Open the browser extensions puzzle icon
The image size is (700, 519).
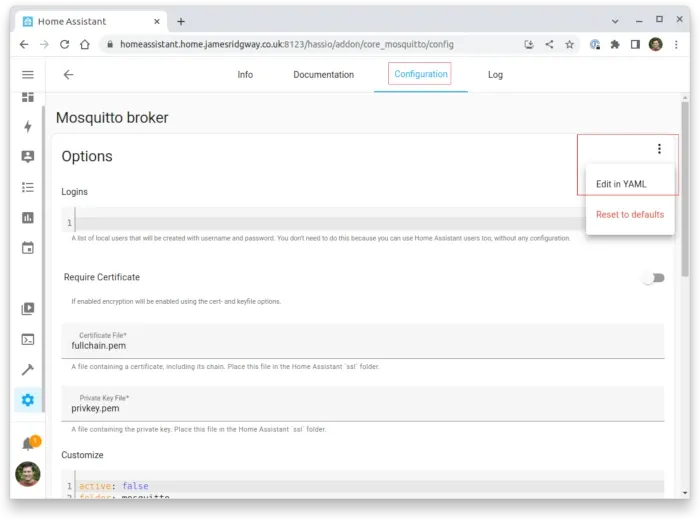pyautogui.click(x=615, y=44)
